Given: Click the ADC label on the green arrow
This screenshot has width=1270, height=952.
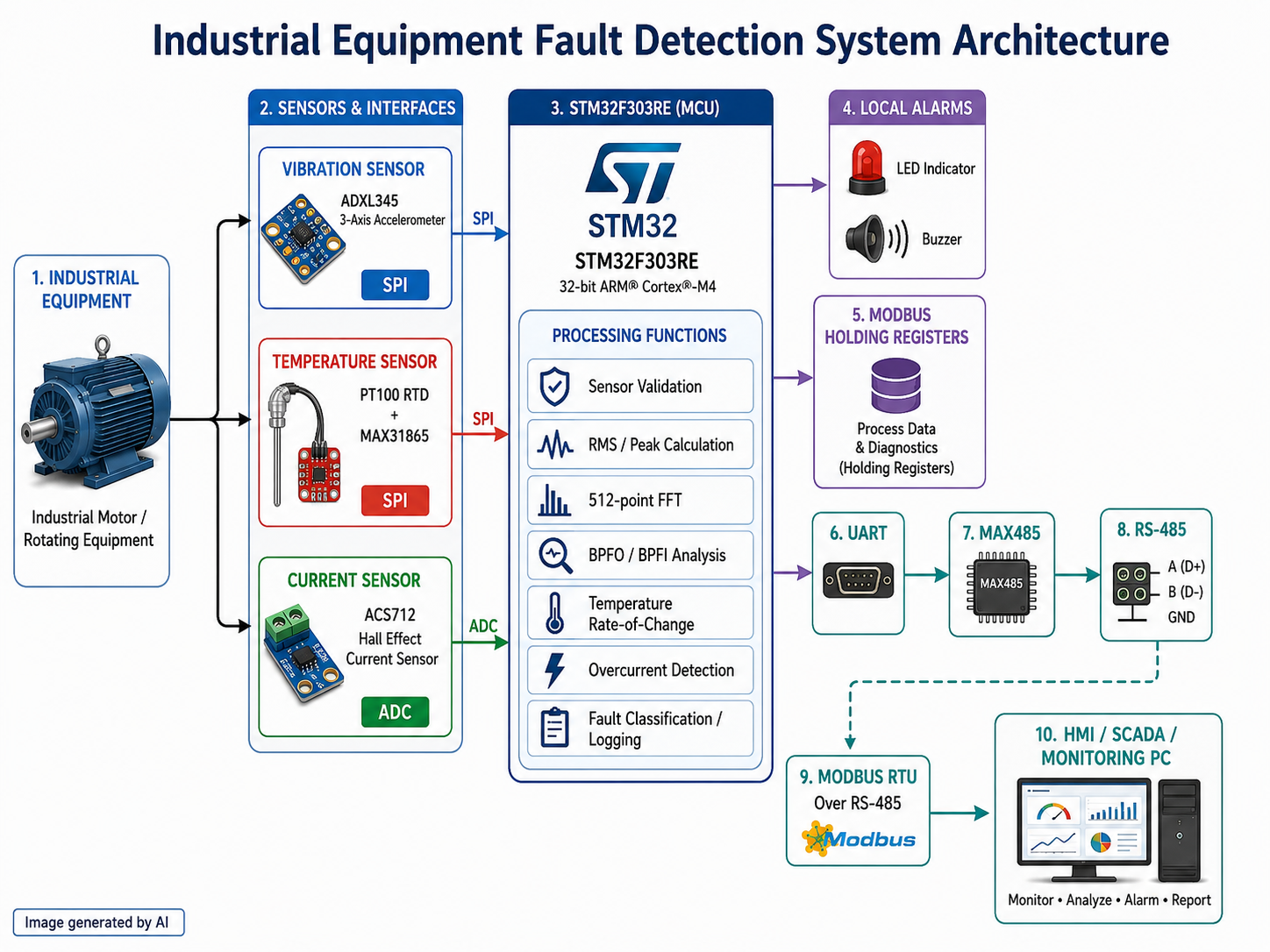Looking at the screenshot, I should [483, 626].
